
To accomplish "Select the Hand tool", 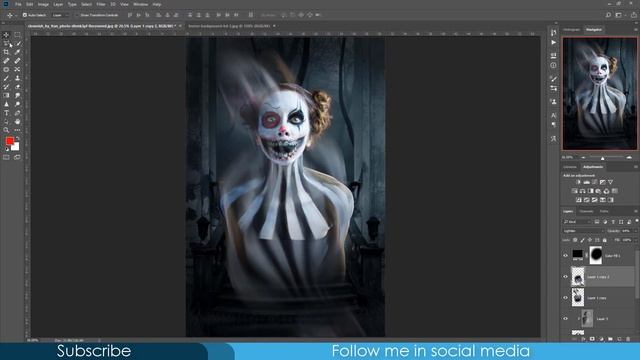I will pos(17,122).
